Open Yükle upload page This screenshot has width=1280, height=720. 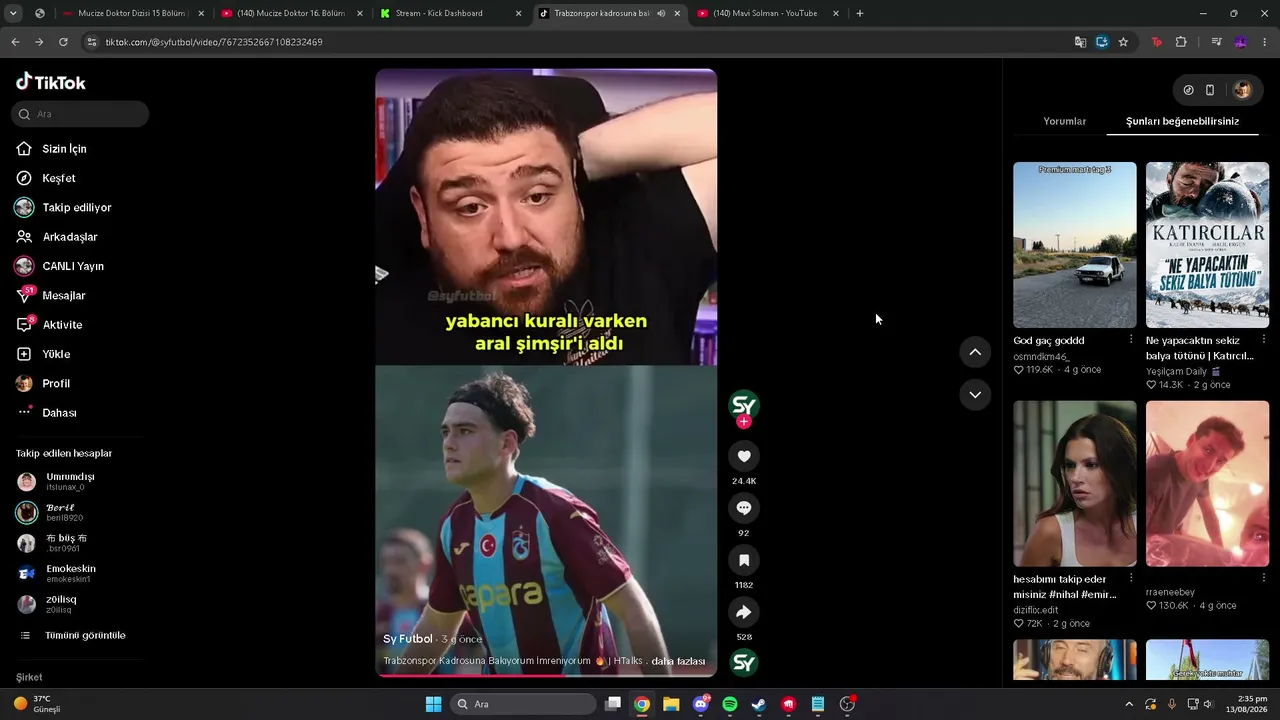(x=43, y=354)
